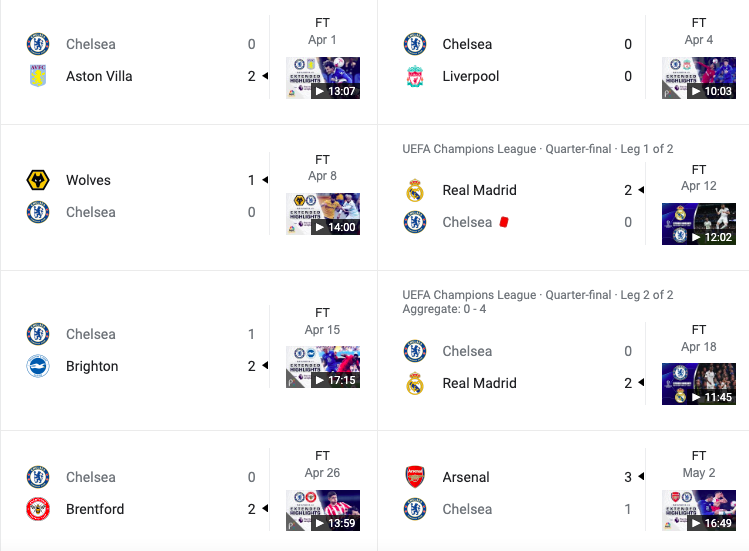The height and width of the screenshot is (551, 749).
Task: Play the 16:49 Arsenal vs Chelsea highlights
Action: tap(699, 510)
